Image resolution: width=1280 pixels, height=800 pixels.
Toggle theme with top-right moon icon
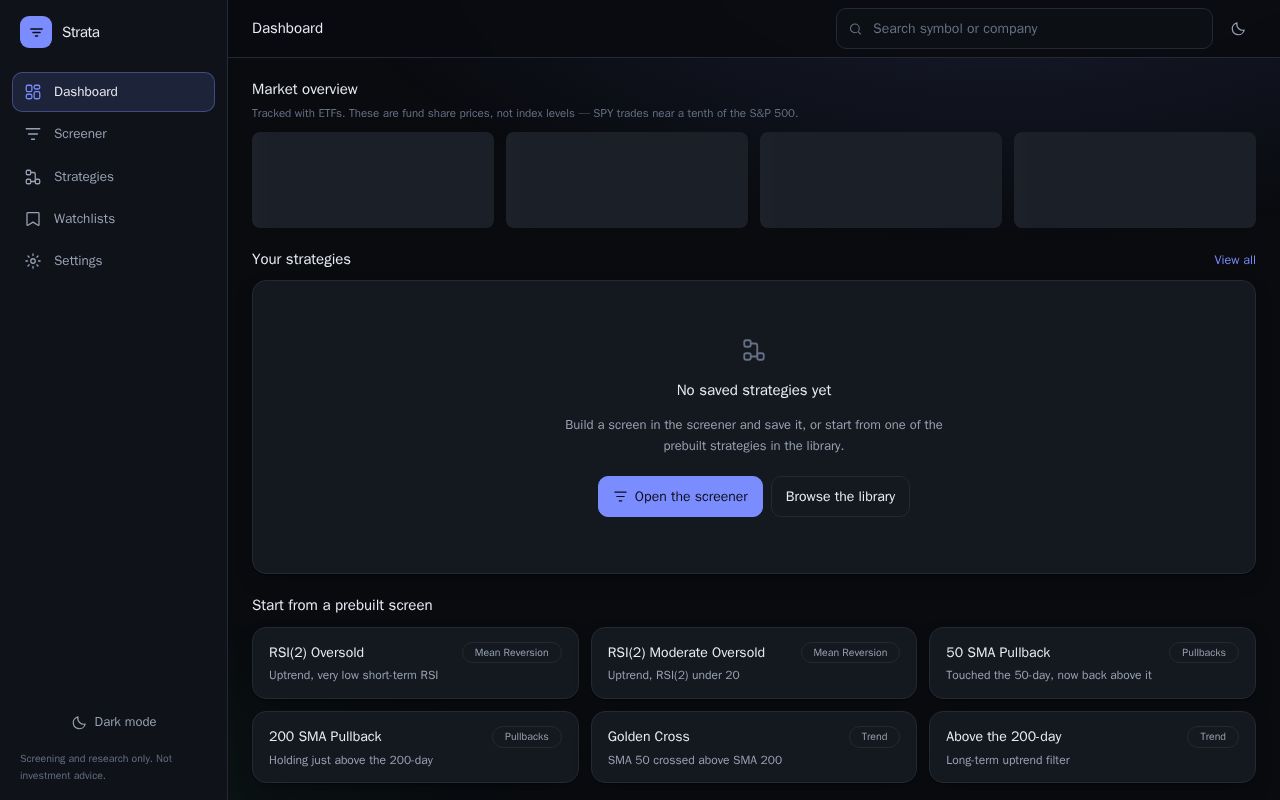click(x=1238, y=29)
